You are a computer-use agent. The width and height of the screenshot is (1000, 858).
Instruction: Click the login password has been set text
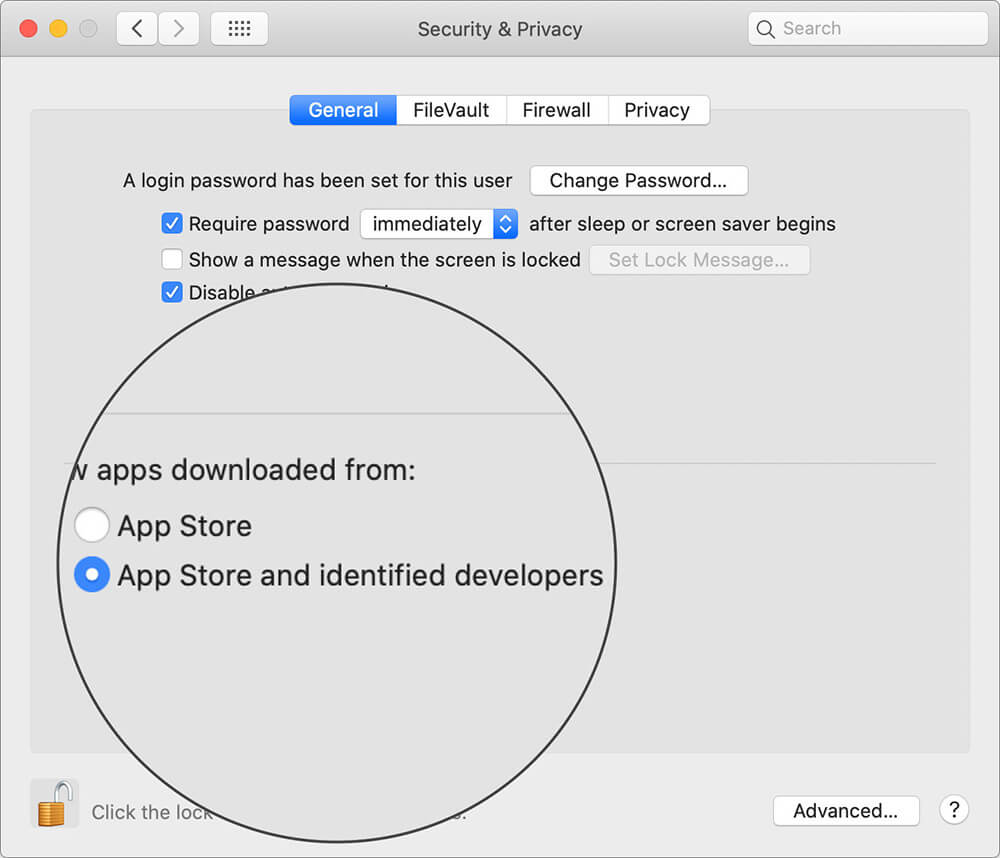318,181
